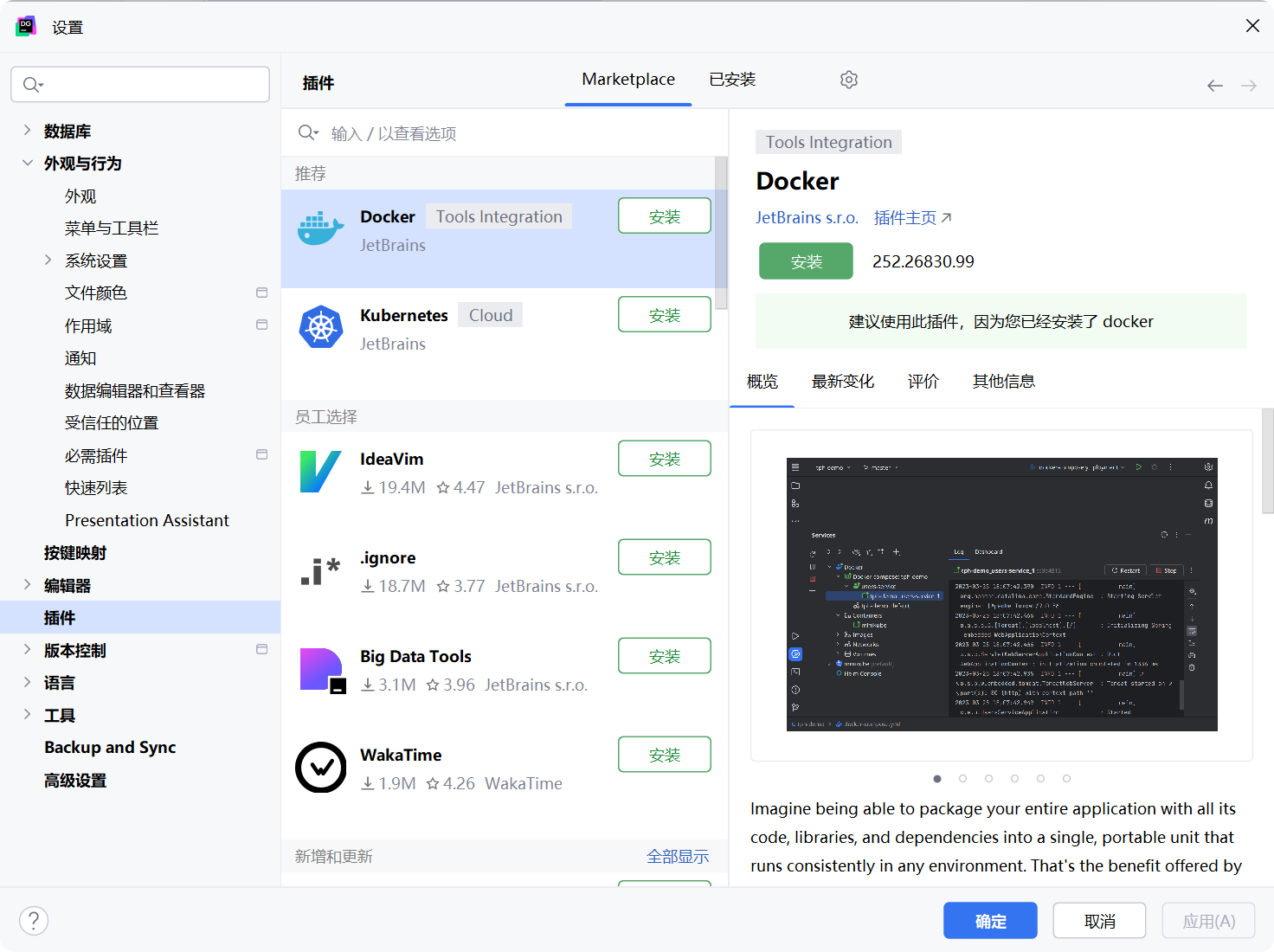Close the settings dialog with X

pos(1252,26)
